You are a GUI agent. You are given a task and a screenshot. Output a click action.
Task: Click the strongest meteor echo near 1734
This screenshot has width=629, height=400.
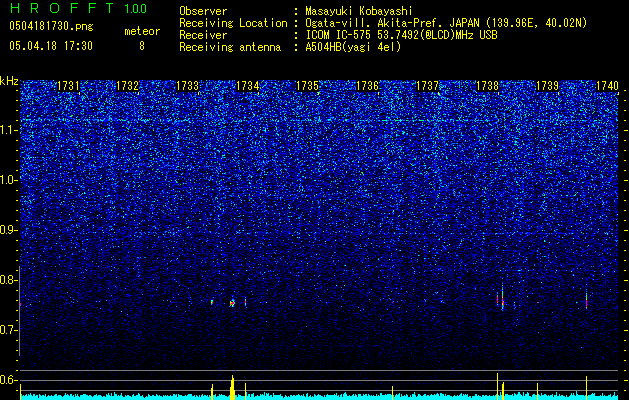[232, 303]
